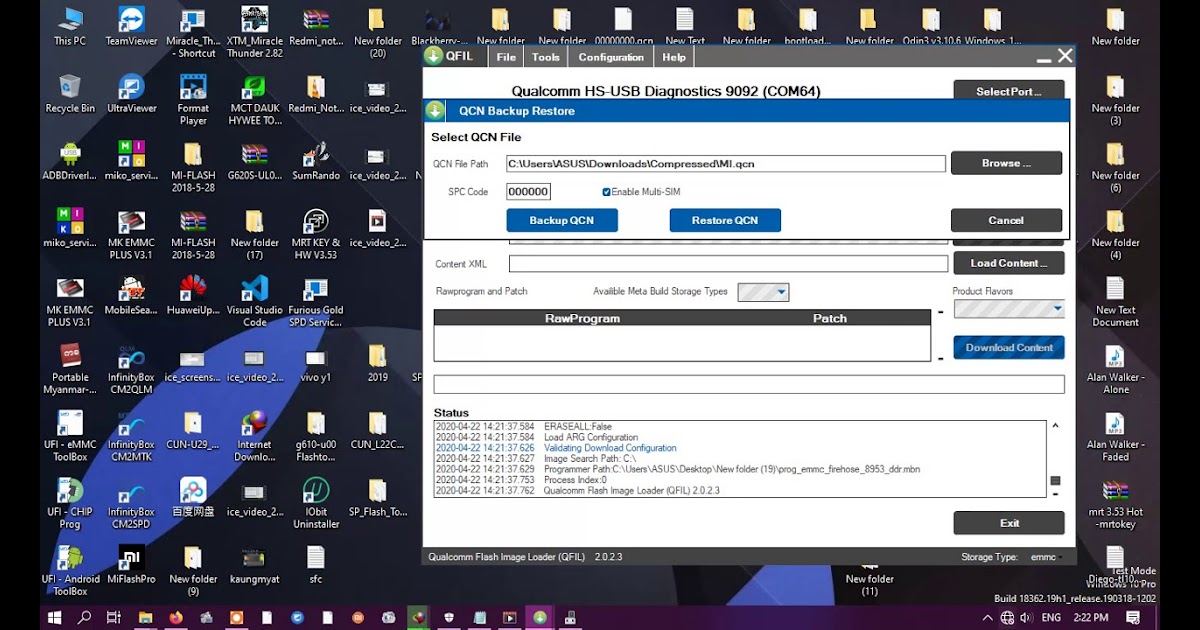This screenshot has height=630, width=1200.
Task: Open Task View on the taskbar
Action: tap(114, 617)
